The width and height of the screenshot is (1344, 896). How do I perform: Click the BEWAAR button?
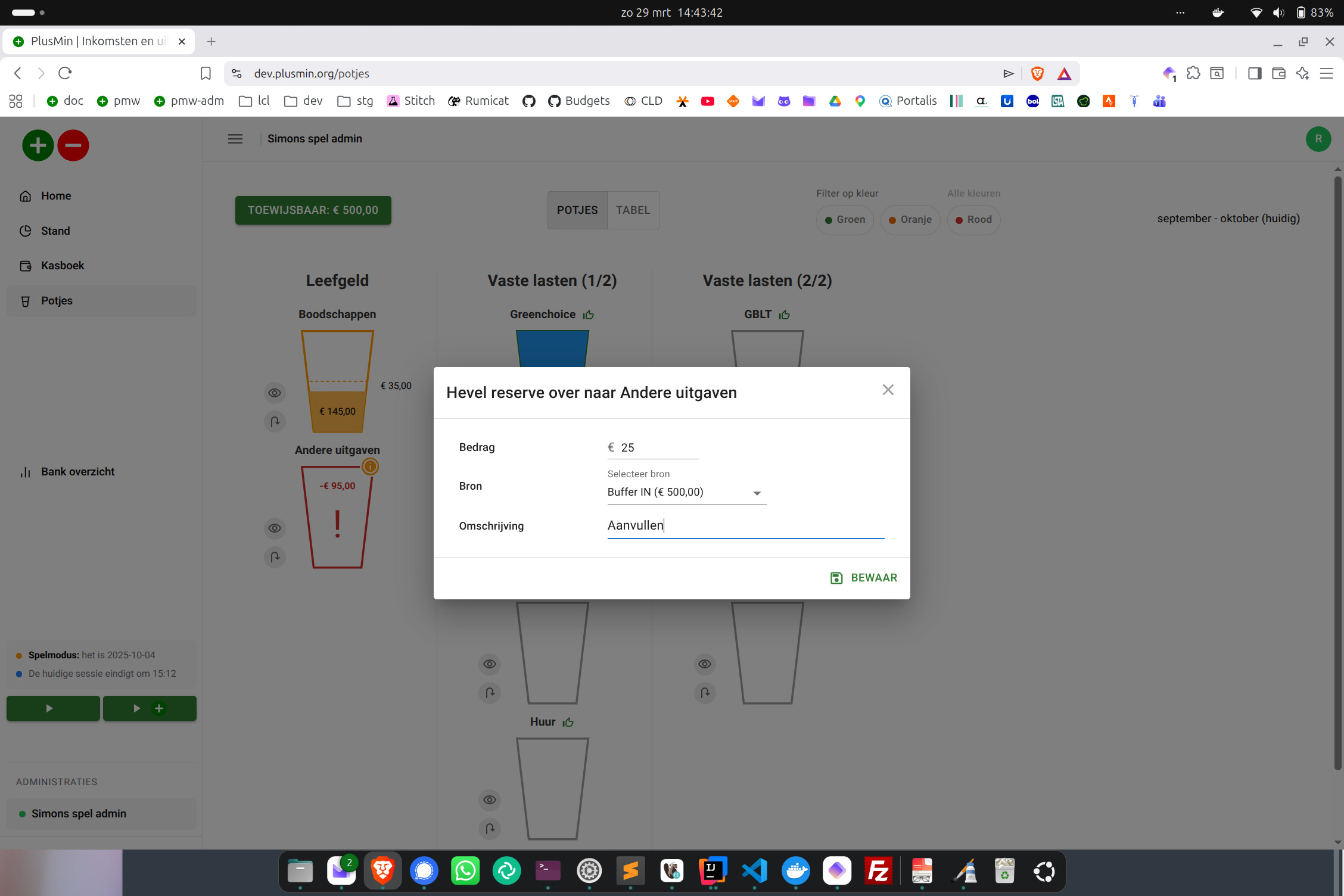tap(864, 578)
